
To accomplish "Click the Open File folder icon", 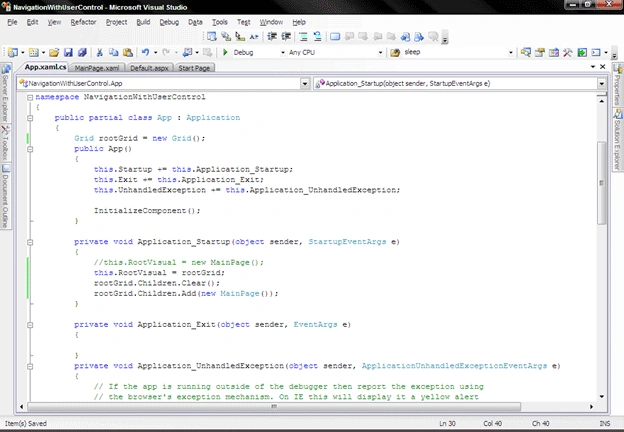I will pos(55,53).
